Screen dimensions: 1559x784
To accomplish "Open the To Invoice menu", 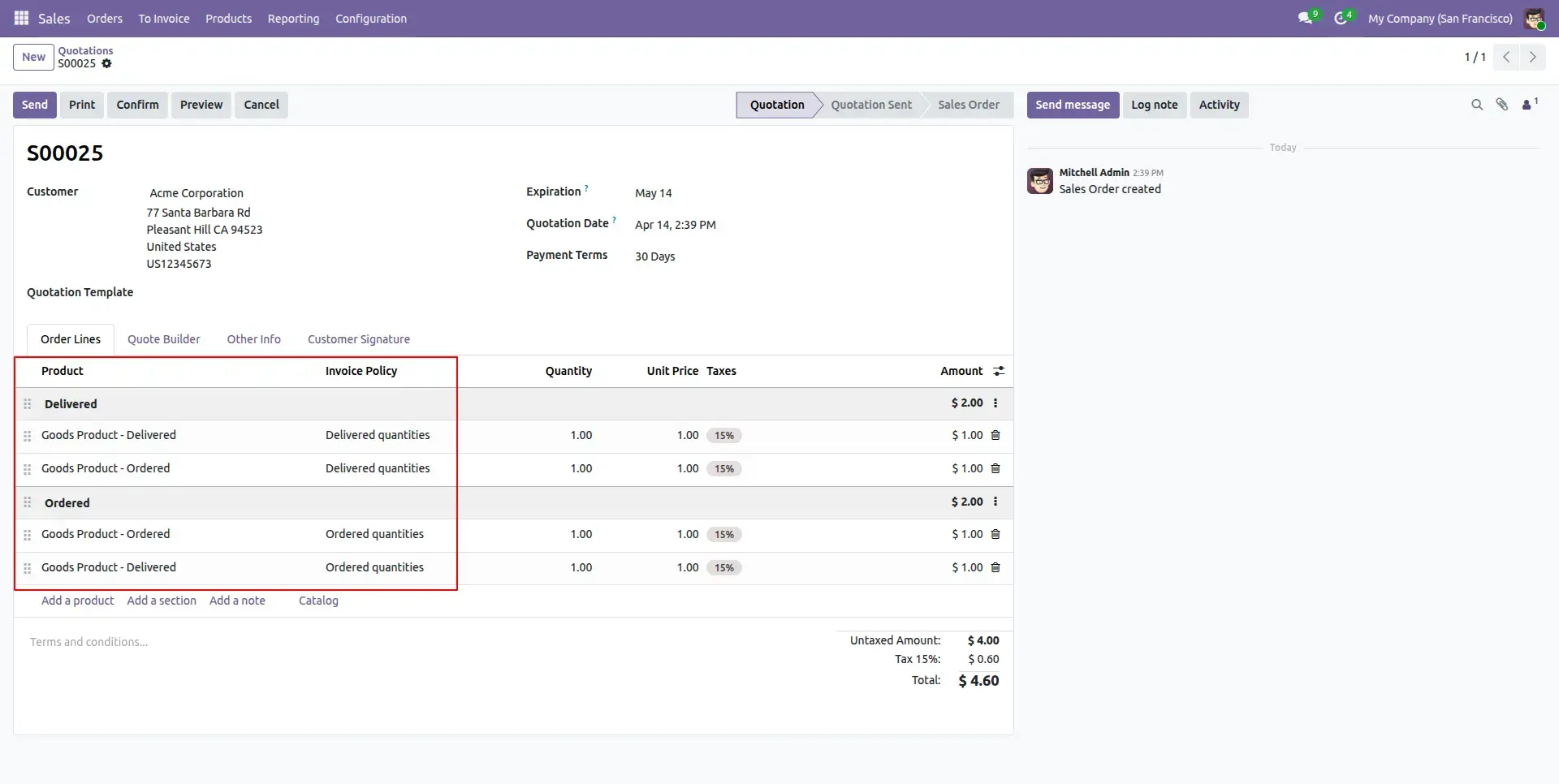I will pyautogui.click(x=164, y=18).
